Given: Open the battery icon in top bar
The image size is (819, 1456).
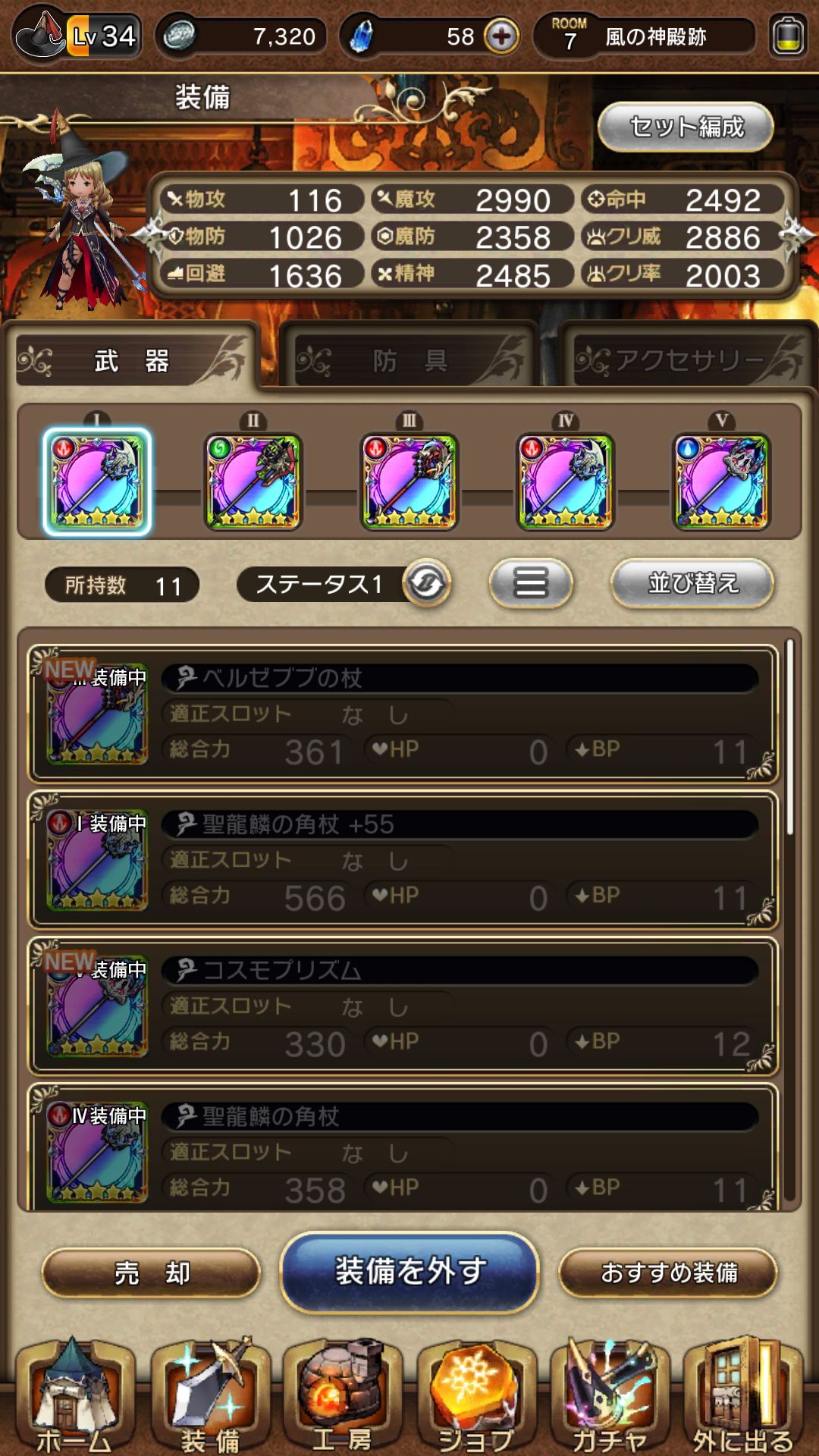Looking at the screenshot, I should [788, 36].
